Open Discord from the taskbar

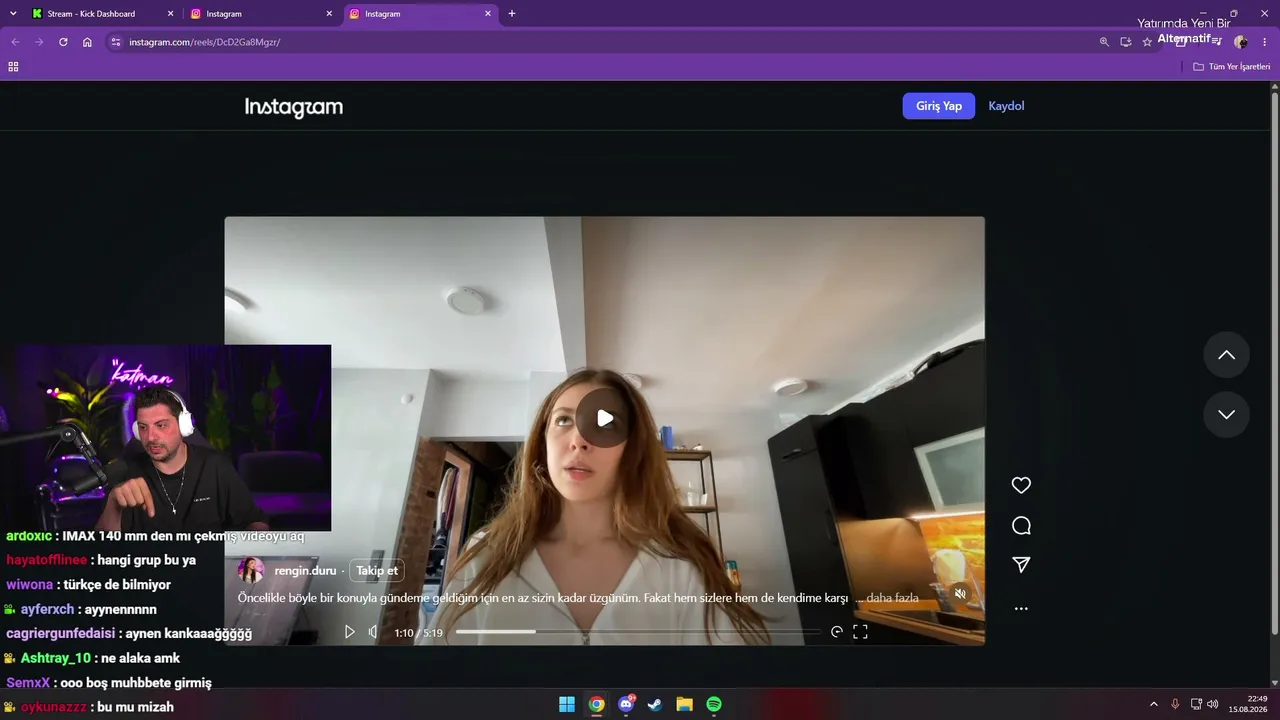click(x=626, y=704)
